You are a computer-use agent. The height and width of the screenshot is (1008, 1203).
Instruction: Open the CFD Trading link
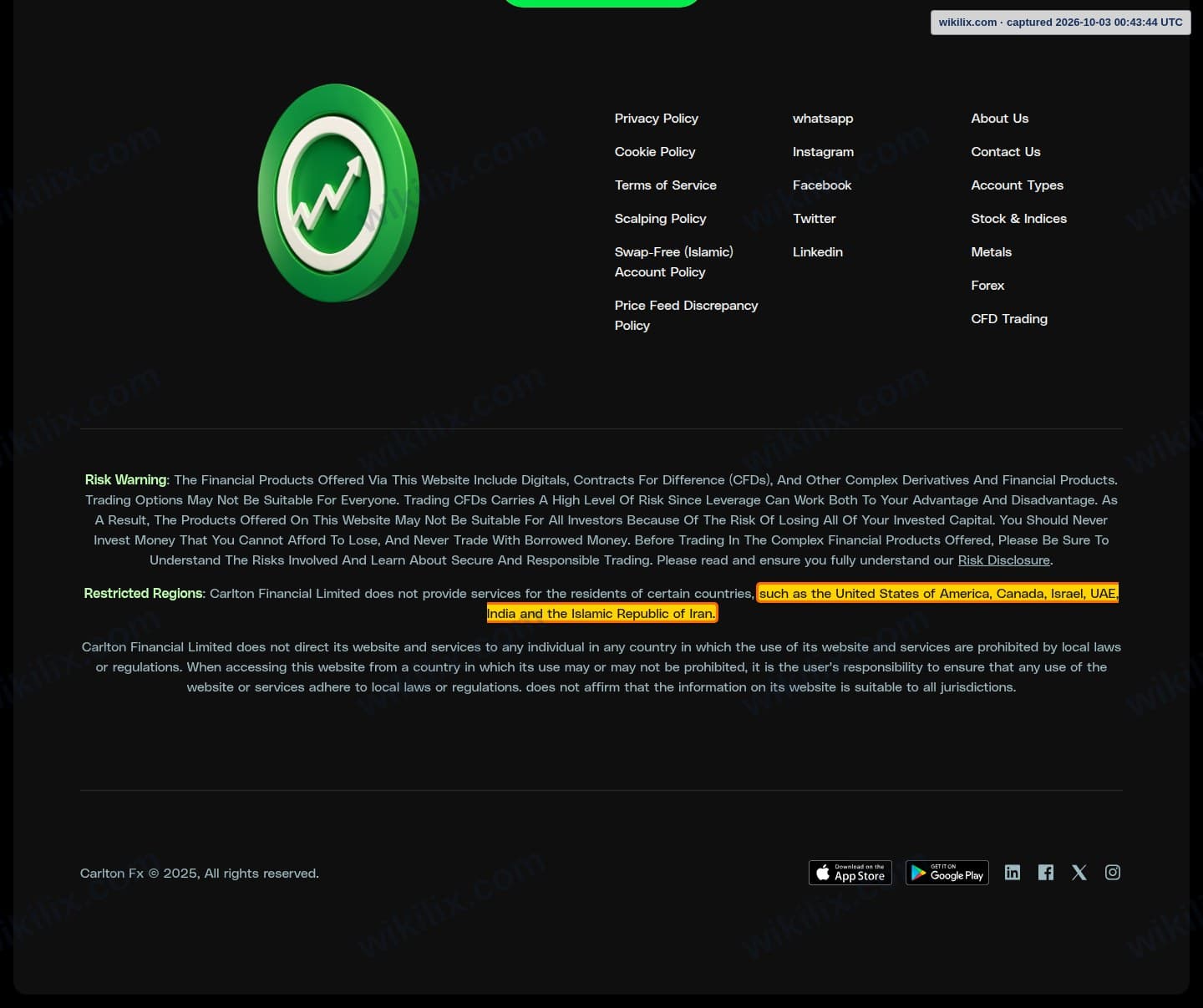[1009, 319]
